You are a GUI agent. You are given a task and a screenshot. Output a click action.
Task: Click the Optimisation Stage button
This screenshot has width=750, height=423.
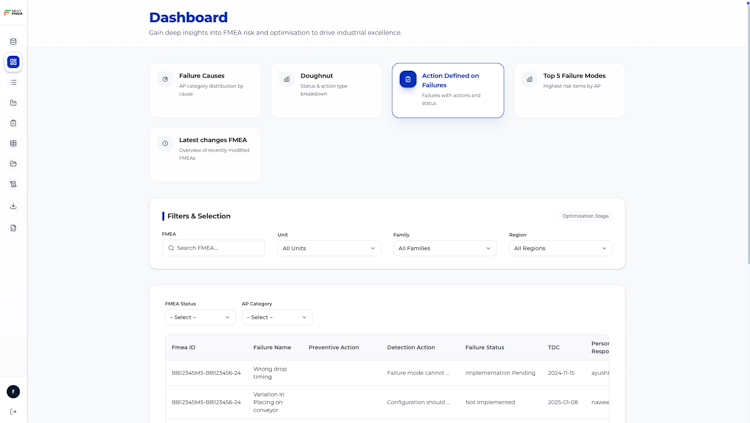(585, 216)
